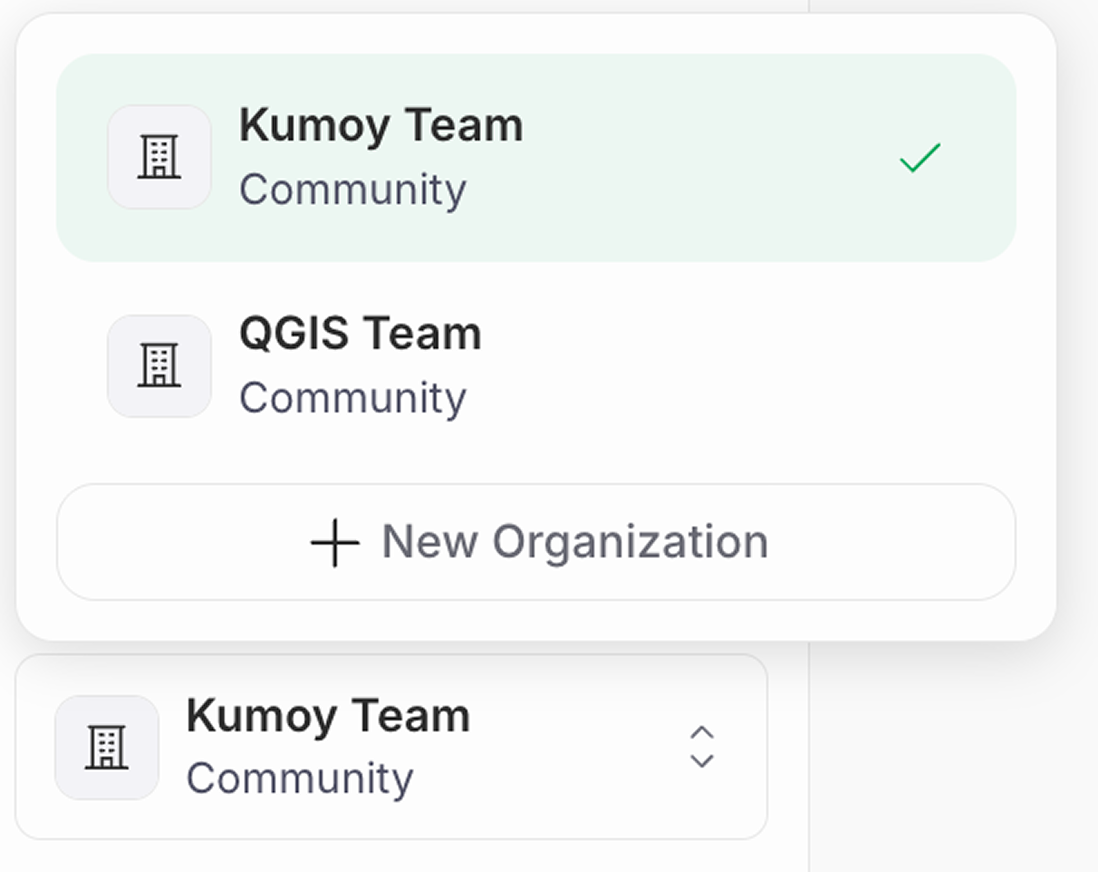Click the up-down chevron icon beside Kumoy Team

coord(702,745)
